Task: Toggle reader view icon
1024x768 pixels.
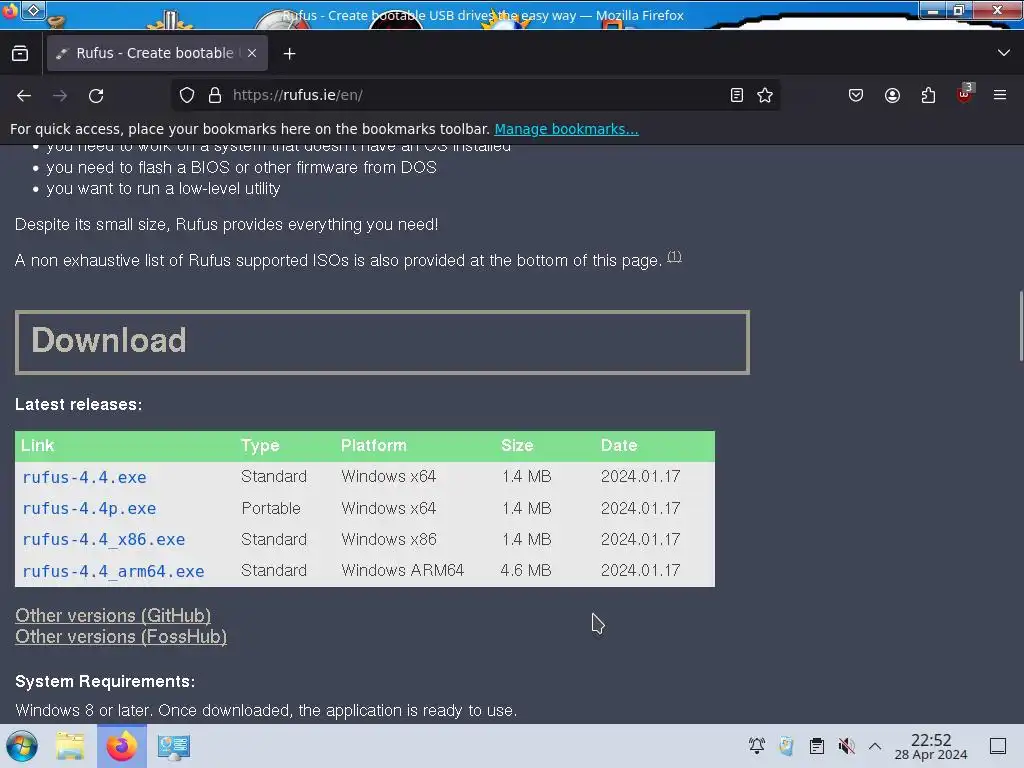Action: tap(737, 95)
